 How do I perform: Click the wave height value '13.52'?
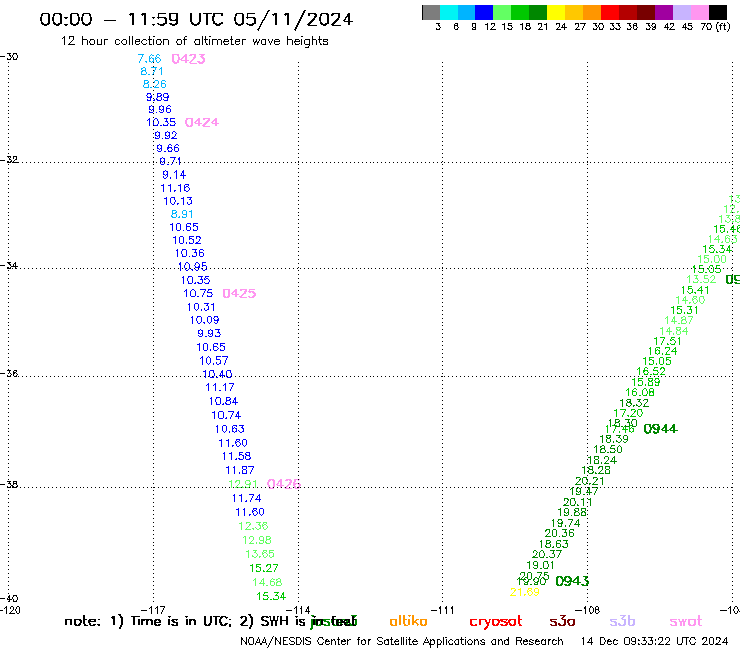point(701,280)
